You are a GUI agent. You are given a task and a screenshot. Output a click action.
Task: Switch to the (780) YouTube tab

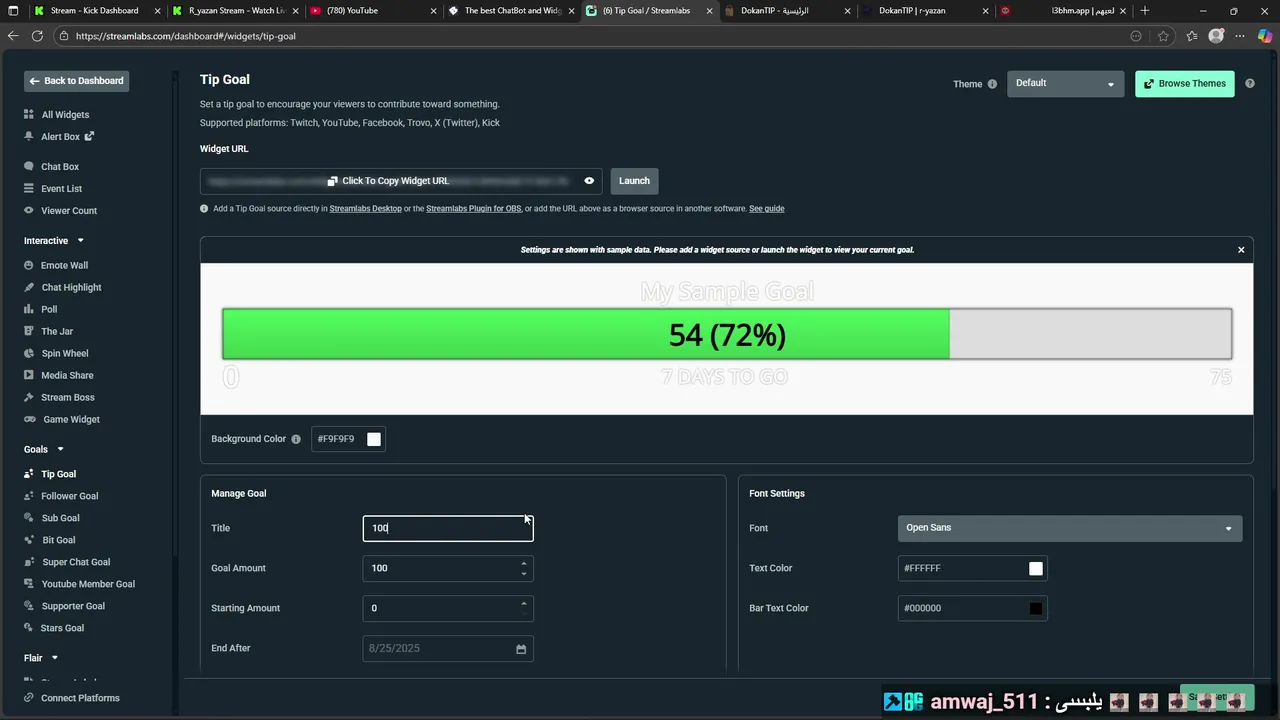coord(370,11)
